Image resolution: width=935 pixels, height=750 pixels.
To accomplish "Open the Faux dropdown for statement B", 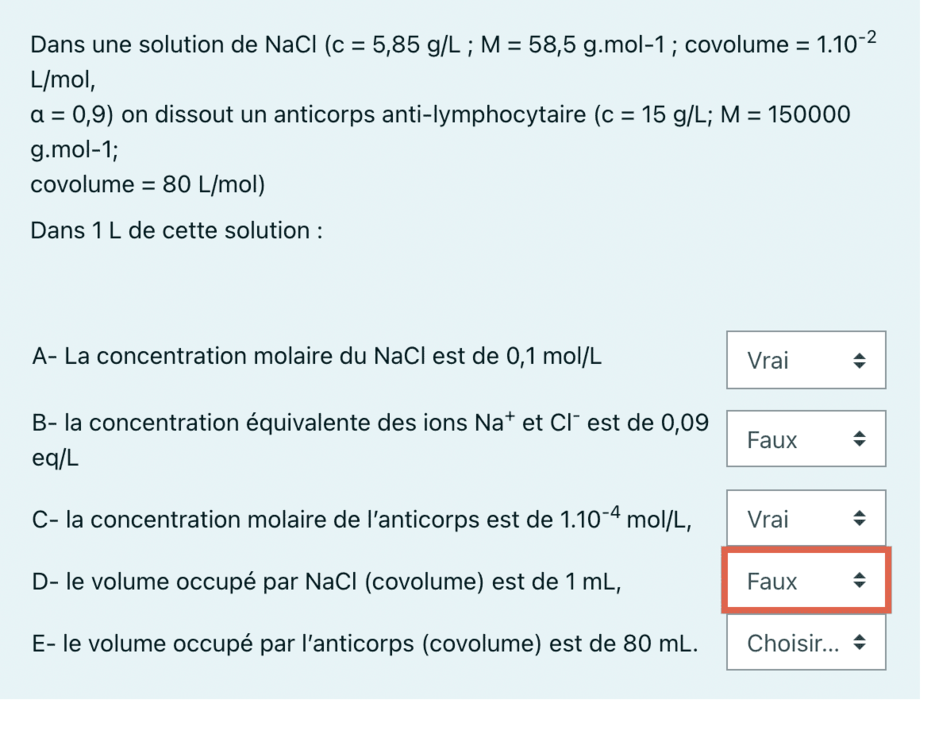I will (805, 439).
